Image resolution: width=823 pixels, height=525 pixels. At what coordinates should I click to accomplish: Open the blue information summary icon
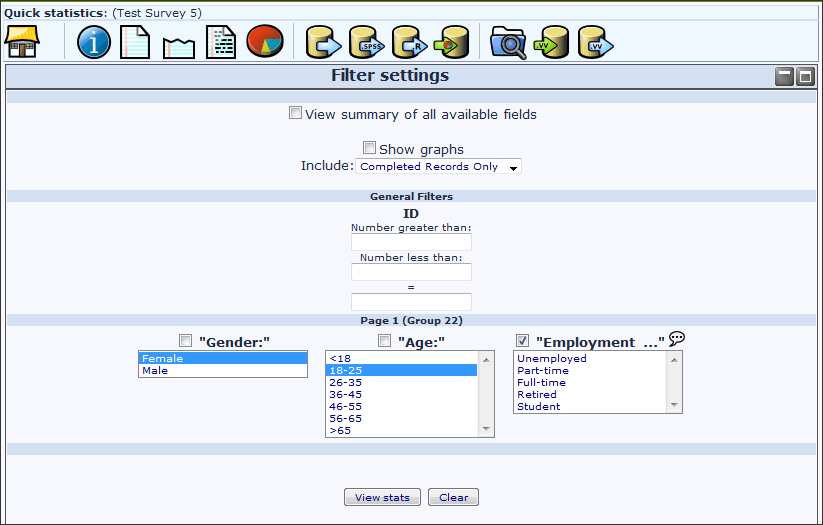tap(94, 42)
